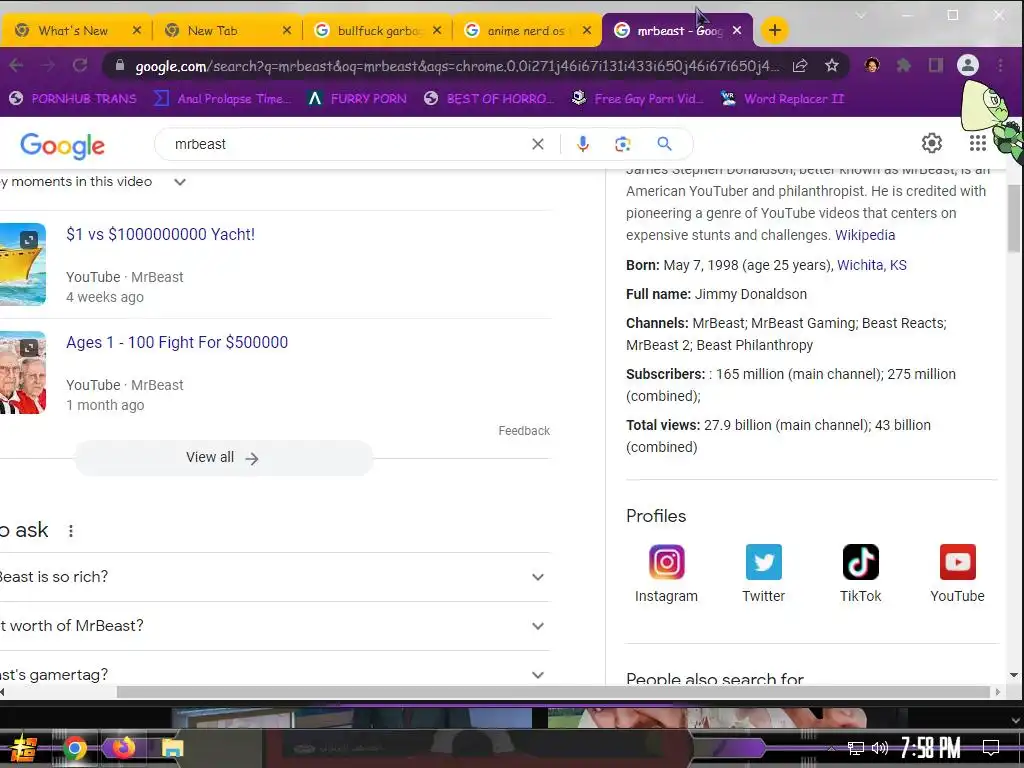
Task: Start voice search with the microphone icon
Action: [x=583, y=144]
